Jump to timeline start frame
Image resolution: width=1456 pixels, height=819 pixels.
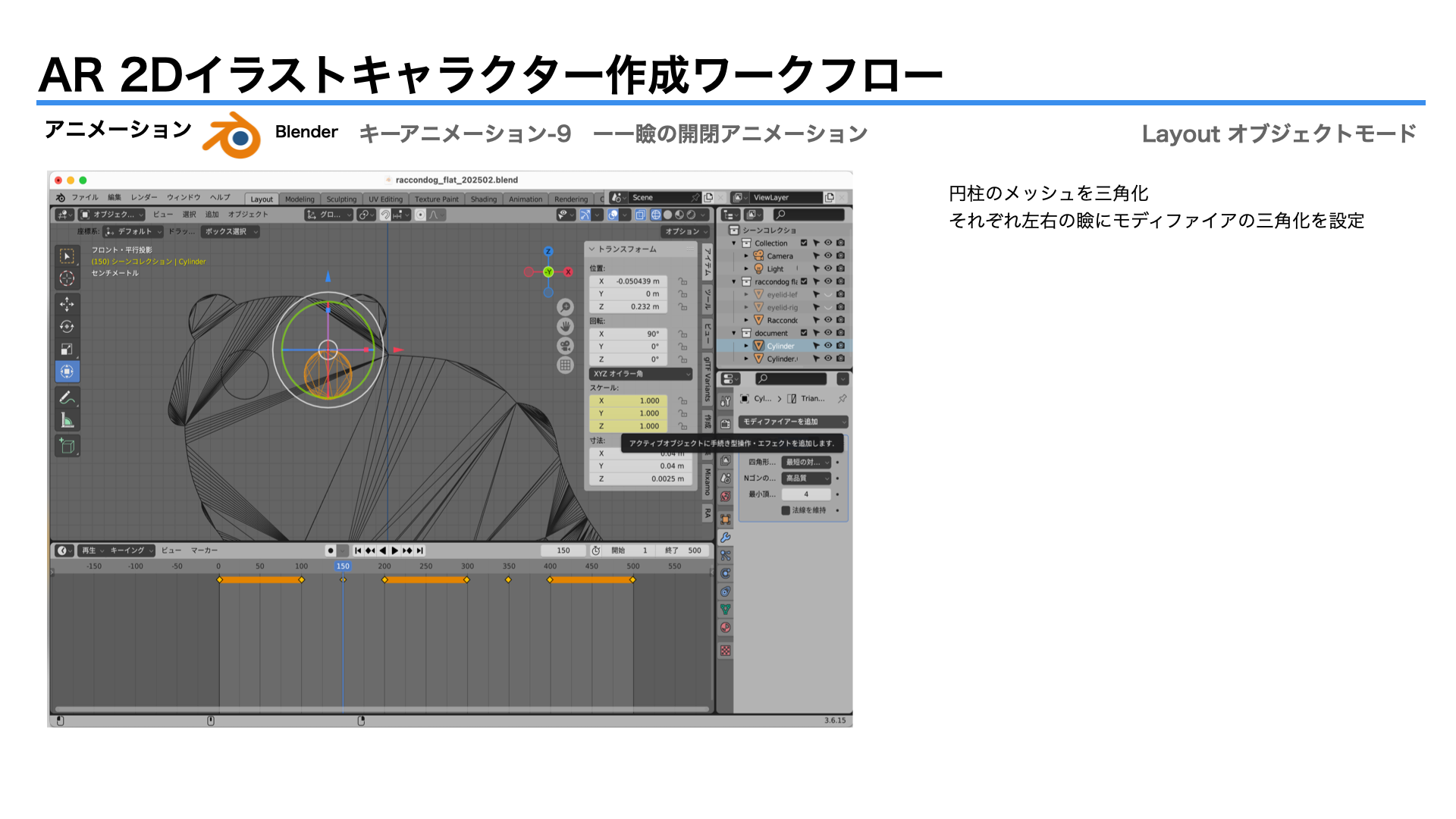click(x=358, y=551)
